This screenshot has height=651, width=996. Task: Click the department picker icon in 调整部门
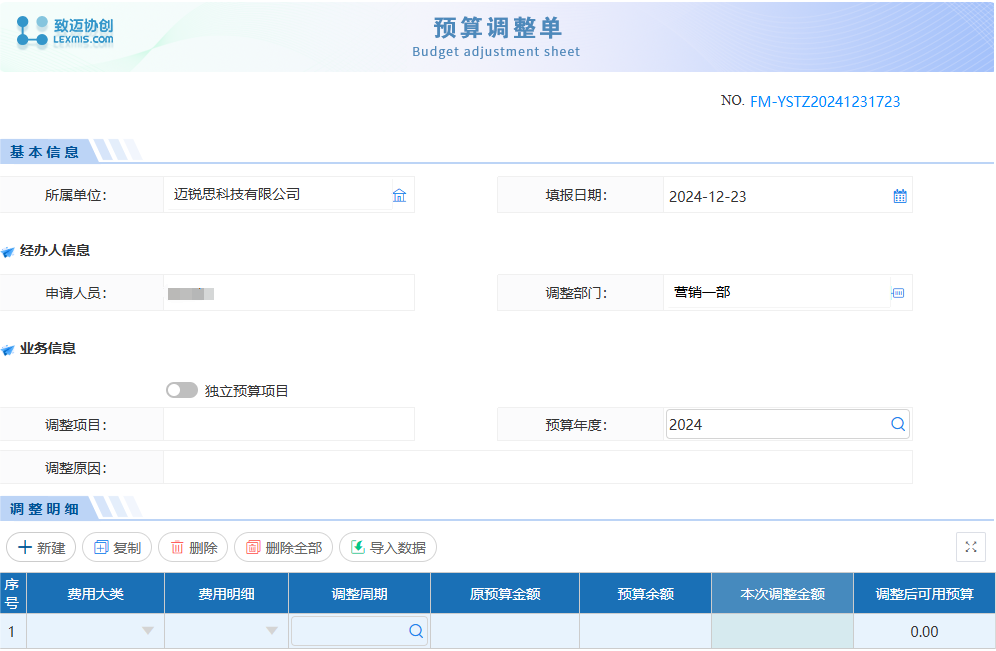pos(897,293)
